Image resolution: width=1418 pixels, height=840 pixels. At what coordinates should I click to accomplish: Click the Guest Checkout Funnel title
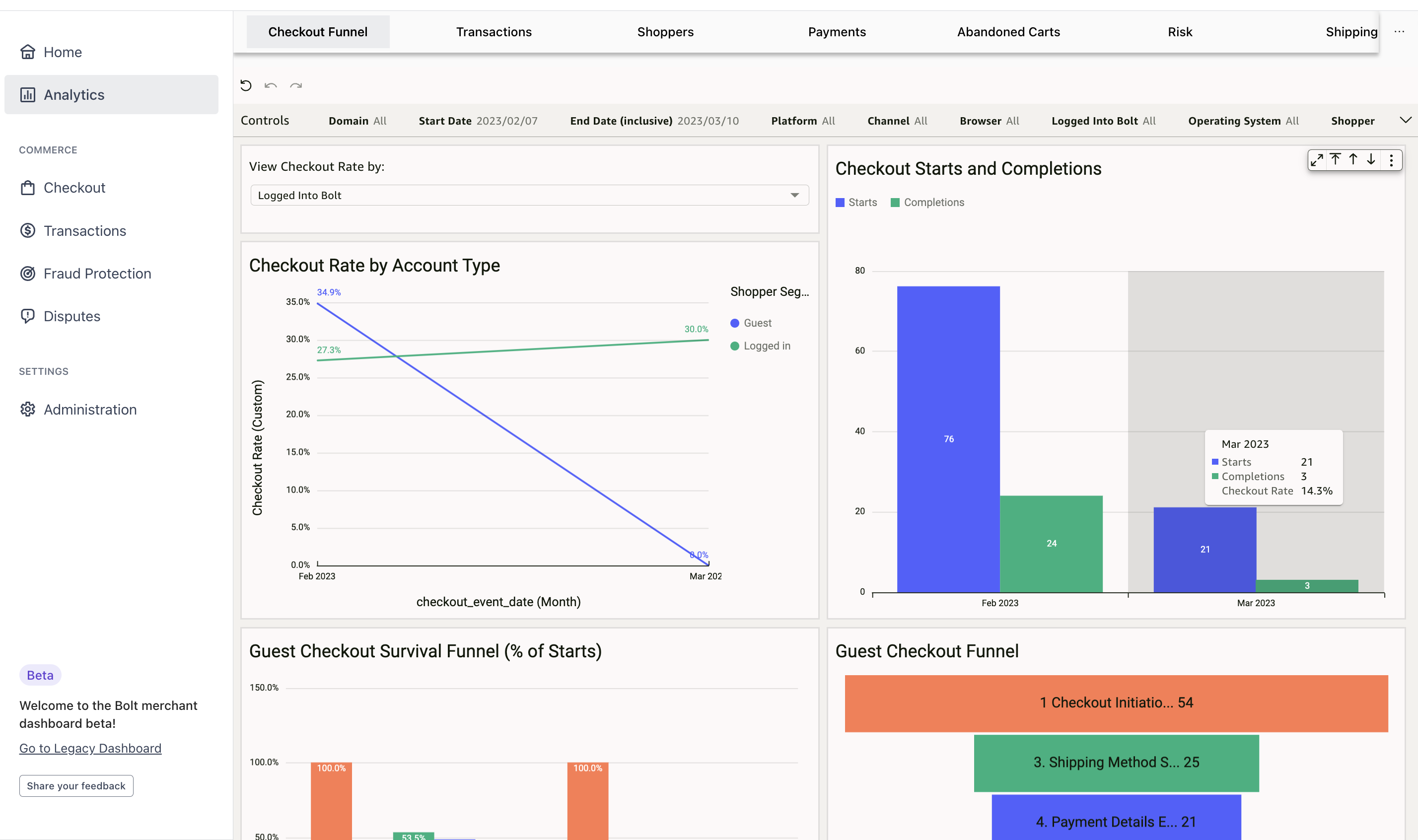[x=927, y=651]
